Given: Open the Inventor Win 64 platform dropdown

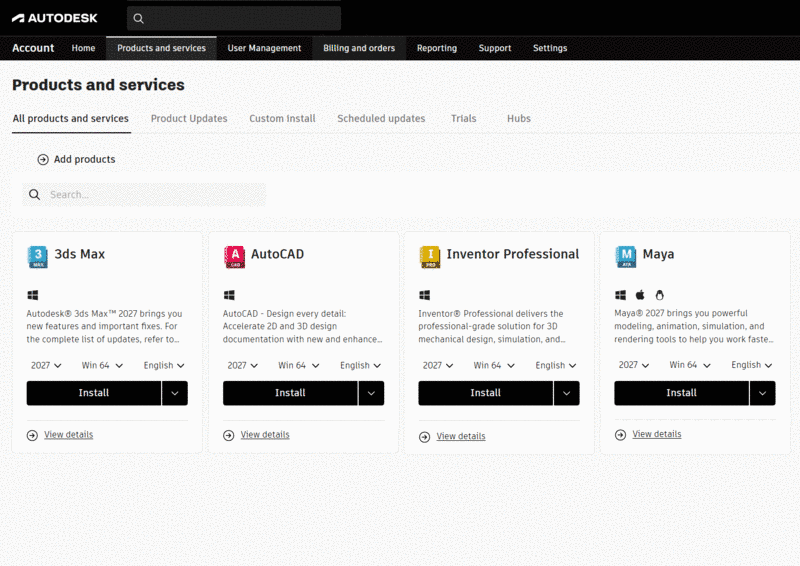Looking at the screenshot, I should [x=494, y=365].
